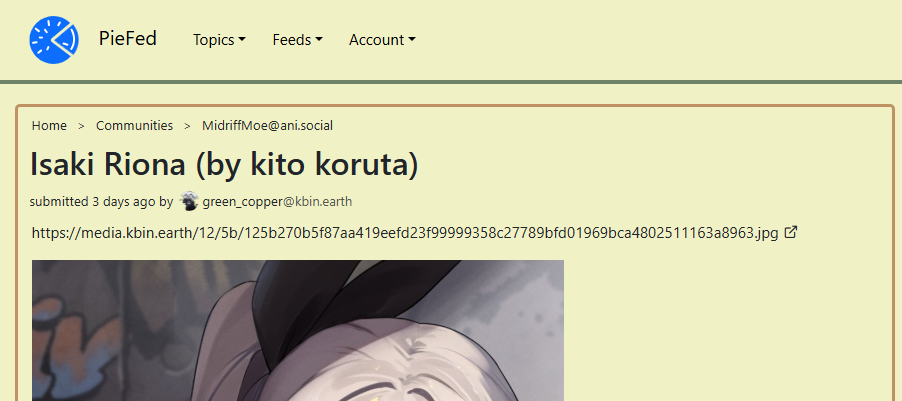Image resolution: width=902 pixels, height=401 pixels.
Task: Click green_copper's avatar image
Action: pyautogui.click(x=189, y=201)
